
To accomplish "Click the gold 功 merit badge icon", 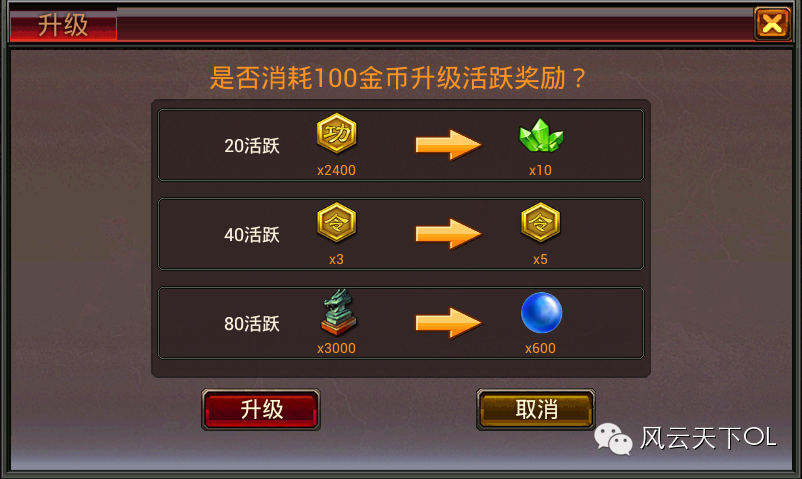I will point(337,134).
